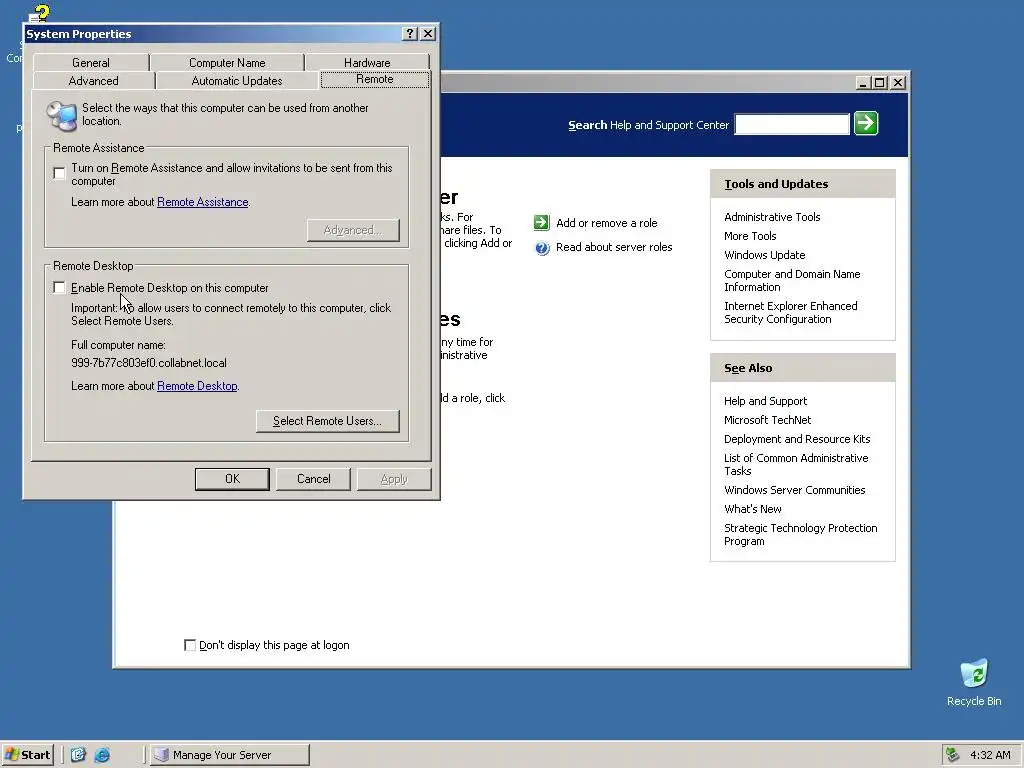Enable Remote Assistance checkbox

(59, 173)
